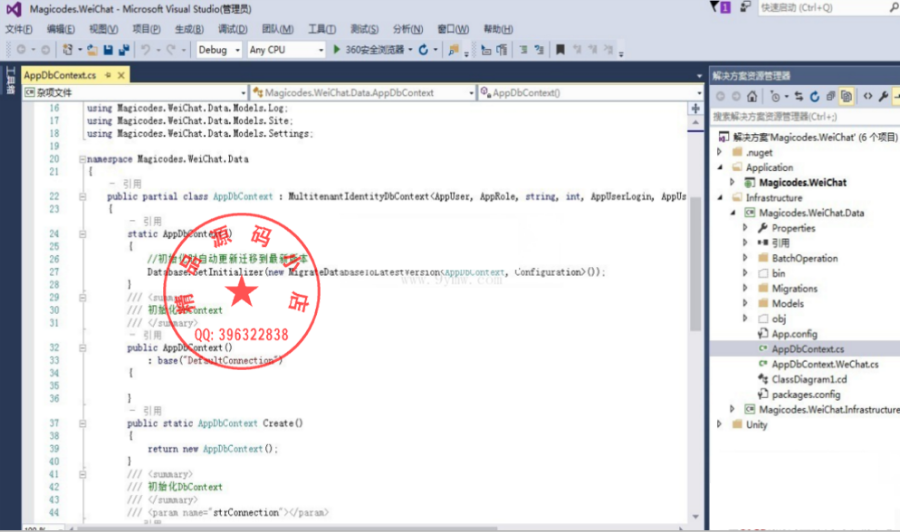
Task: Click the pending changes filter clock icon
Action: click(775, 96)
